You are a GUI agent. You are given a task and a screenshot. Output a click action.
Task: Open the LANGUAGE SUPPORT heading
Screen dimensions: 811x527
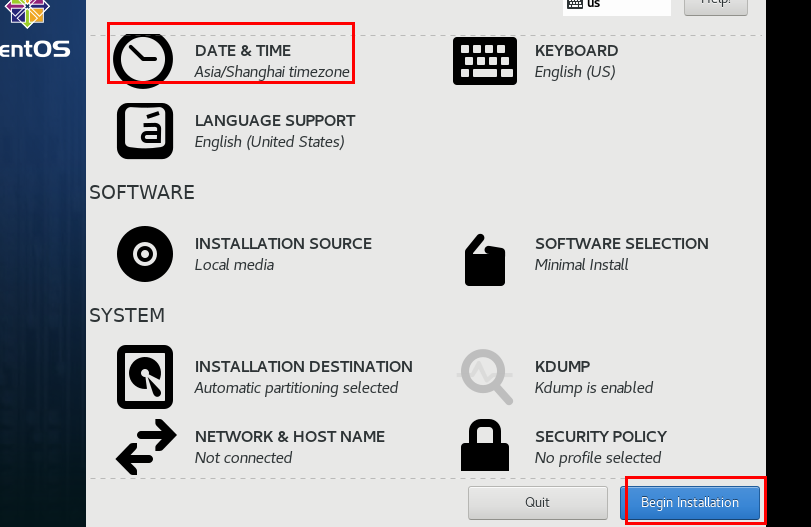[275, 121]
